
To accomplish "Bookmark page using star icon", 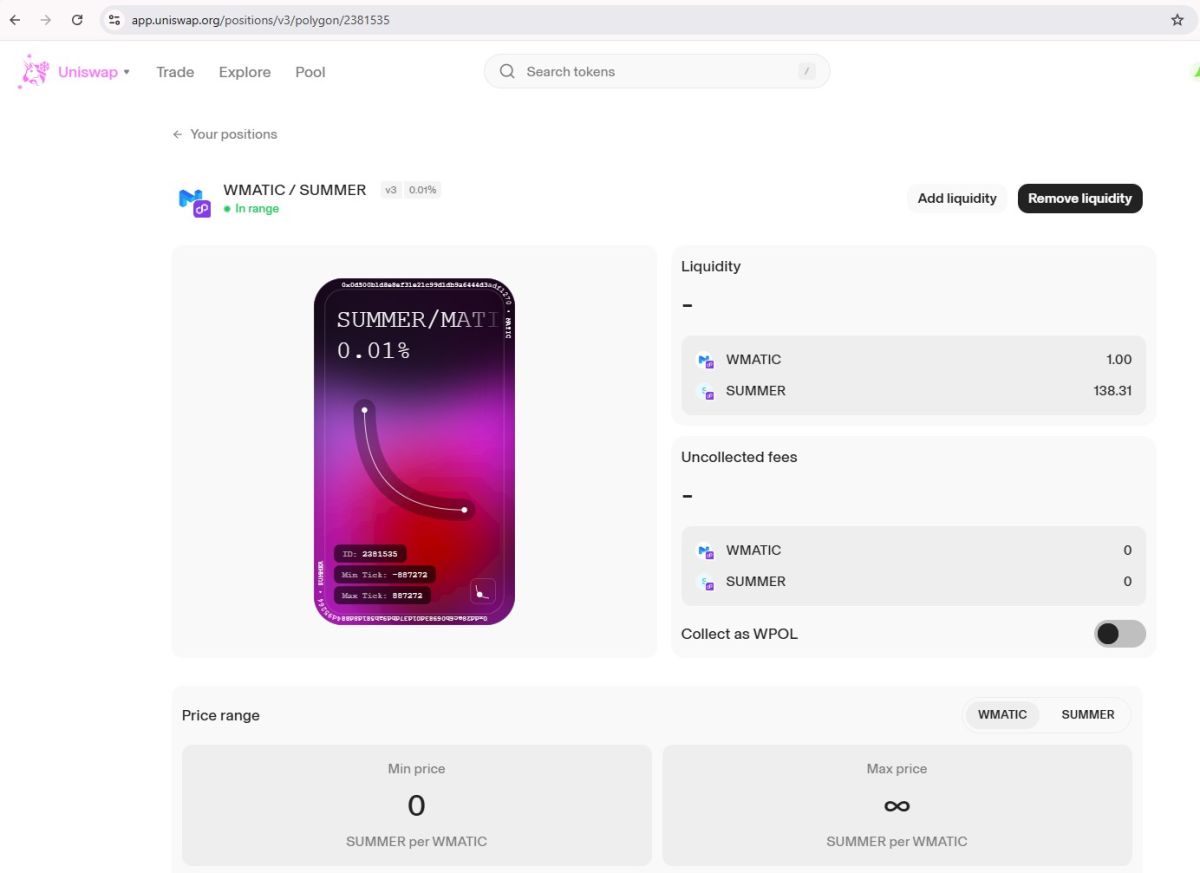I will click(x=1177, y=20).
